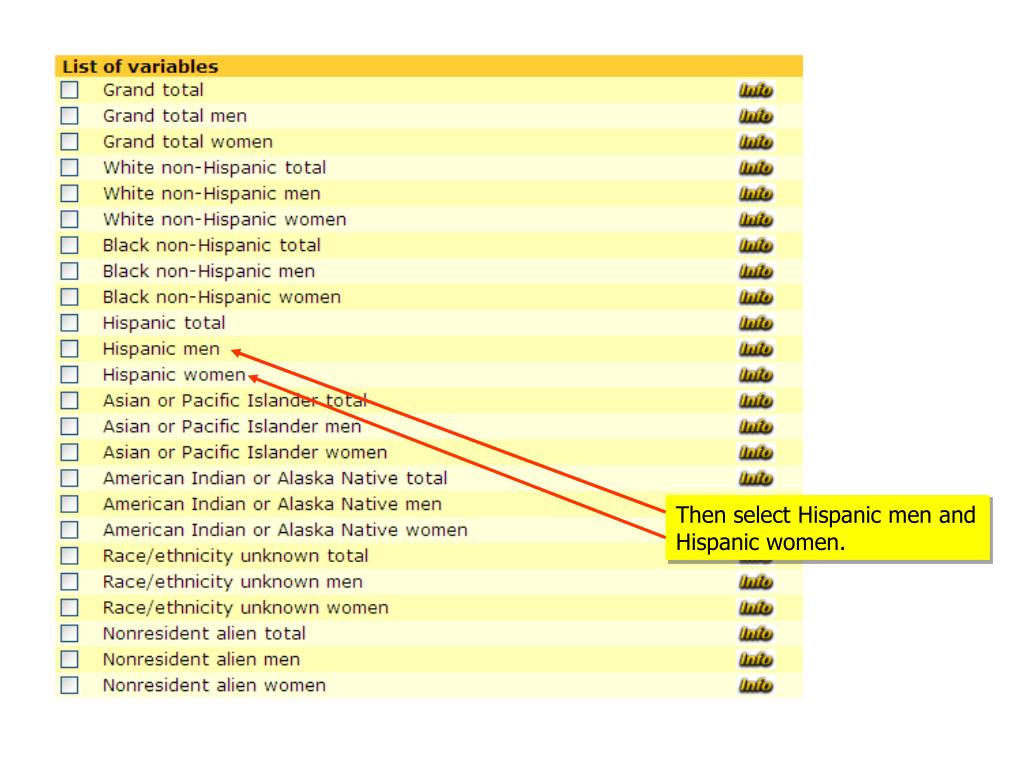Open Info for Race/ethnicity unknown men
Screen dimensions: 1024x768
(x=756, y=582)
